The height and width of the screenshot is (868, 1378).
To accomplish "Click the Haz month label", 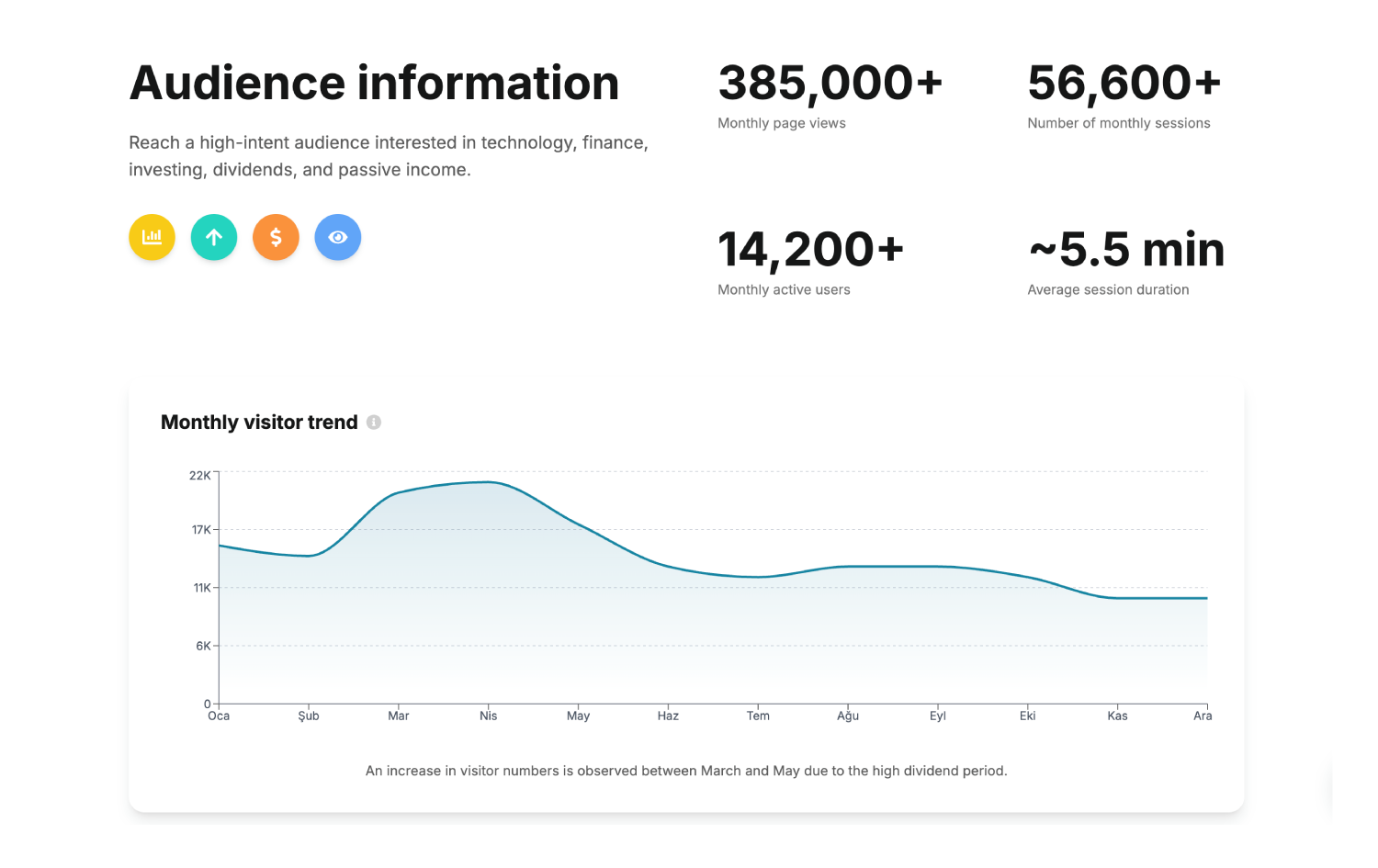I will pos(668,716).
